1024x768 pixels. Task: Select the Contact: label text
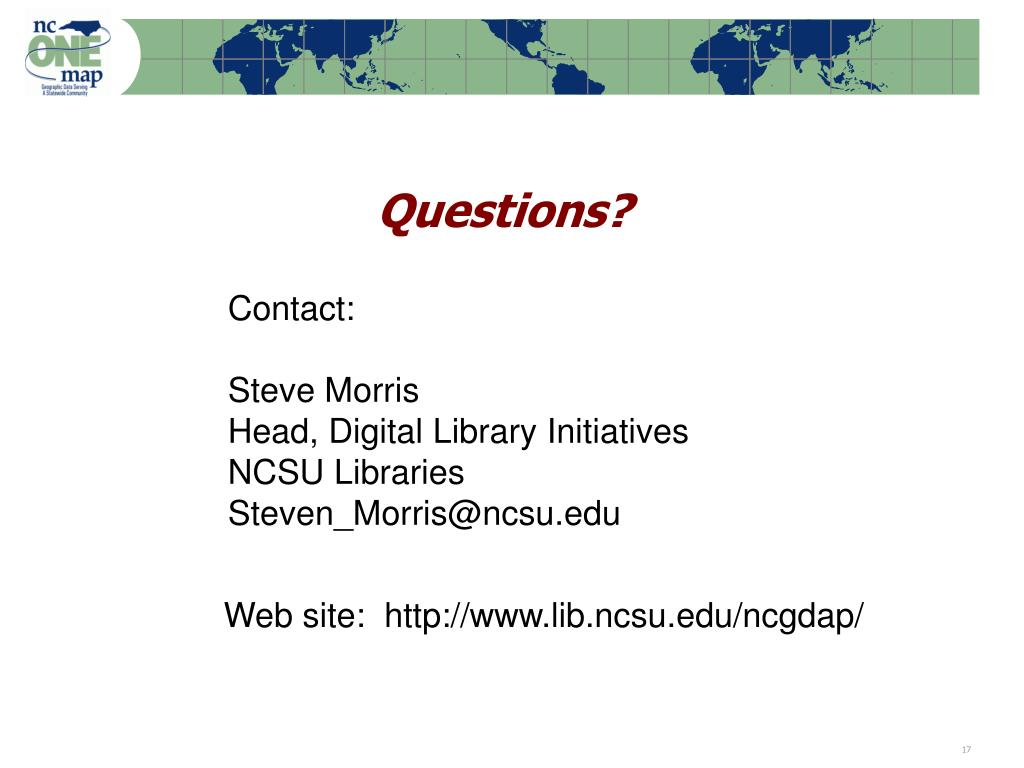(x=291, y=308)
